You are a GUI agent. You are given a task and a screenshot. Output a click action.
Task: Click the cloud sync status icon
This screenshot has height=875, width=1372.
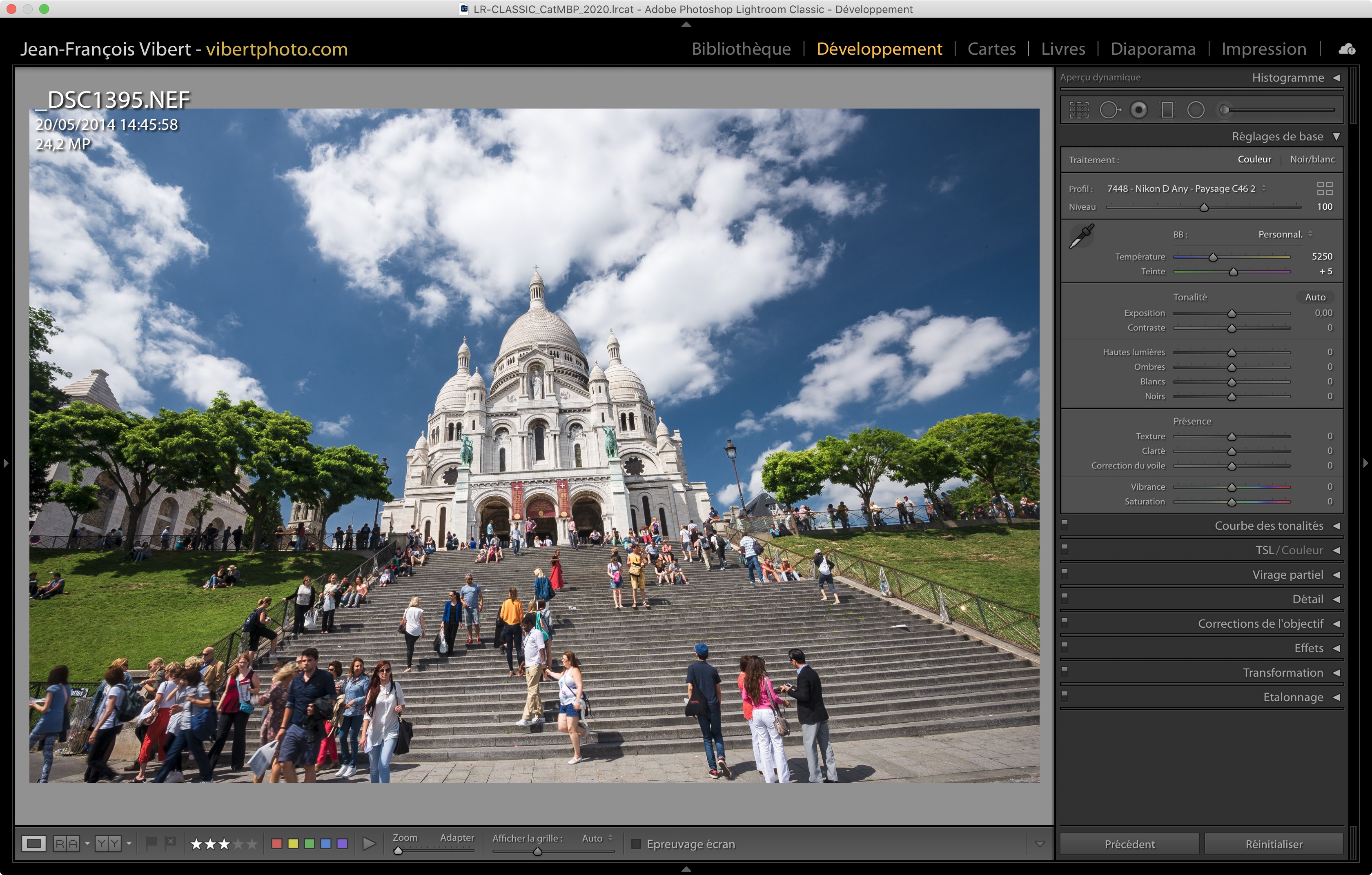pos(1346,49)
